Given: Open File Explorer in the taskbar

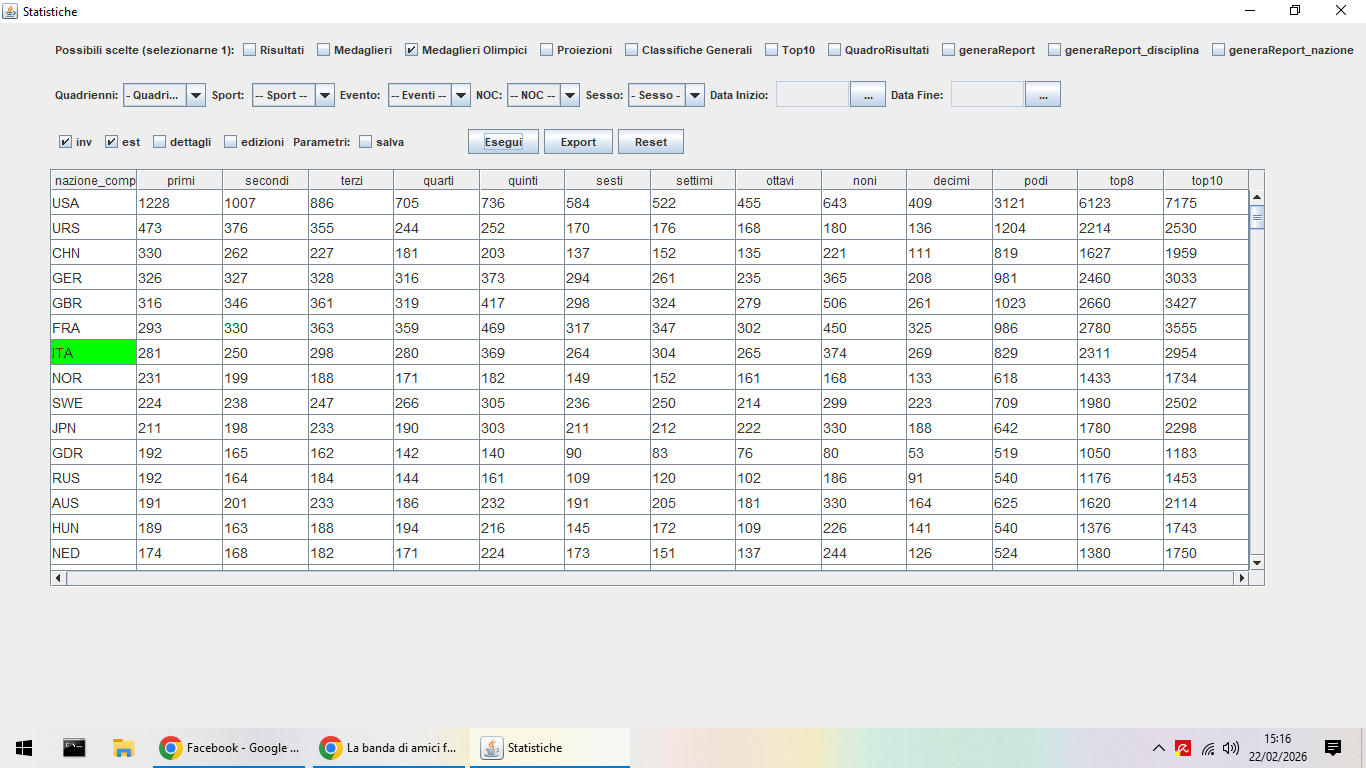Looking at the screenshot, I should (x=124, y=747).
